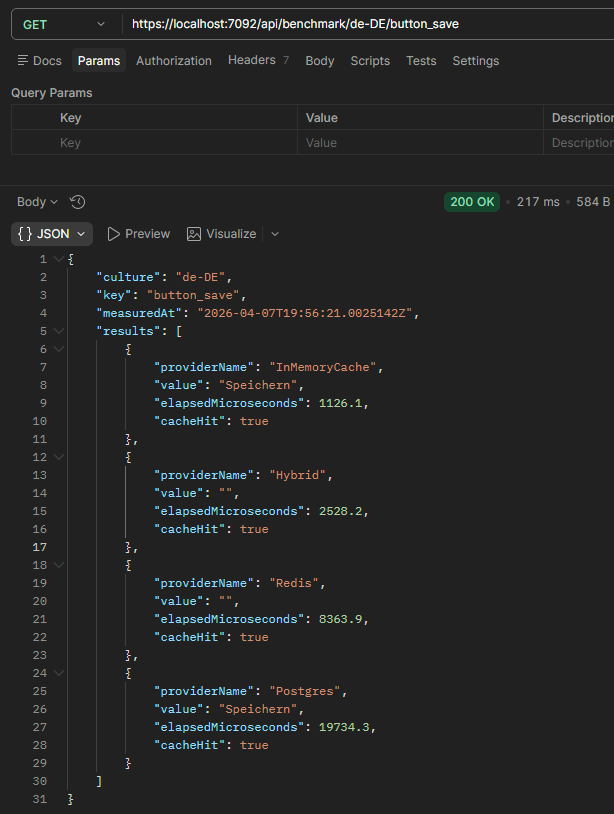This screenshot has width=614, height=814.
Task: Open the response history clock icon
Action: 78,202
